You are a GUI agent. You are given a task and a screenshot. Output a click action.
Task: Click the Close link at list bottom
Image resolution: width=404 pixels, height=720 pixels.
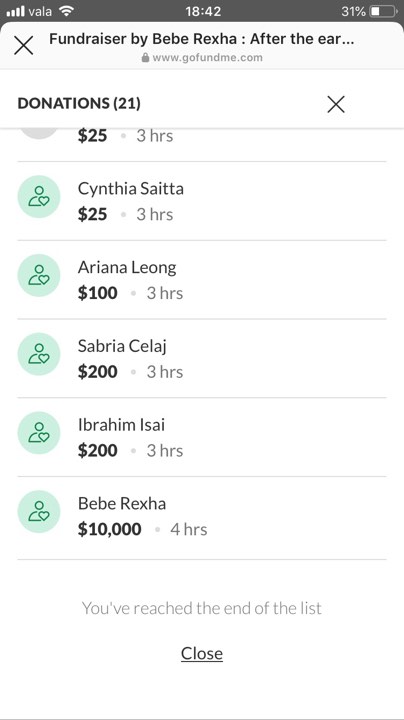tap(202, 653)
